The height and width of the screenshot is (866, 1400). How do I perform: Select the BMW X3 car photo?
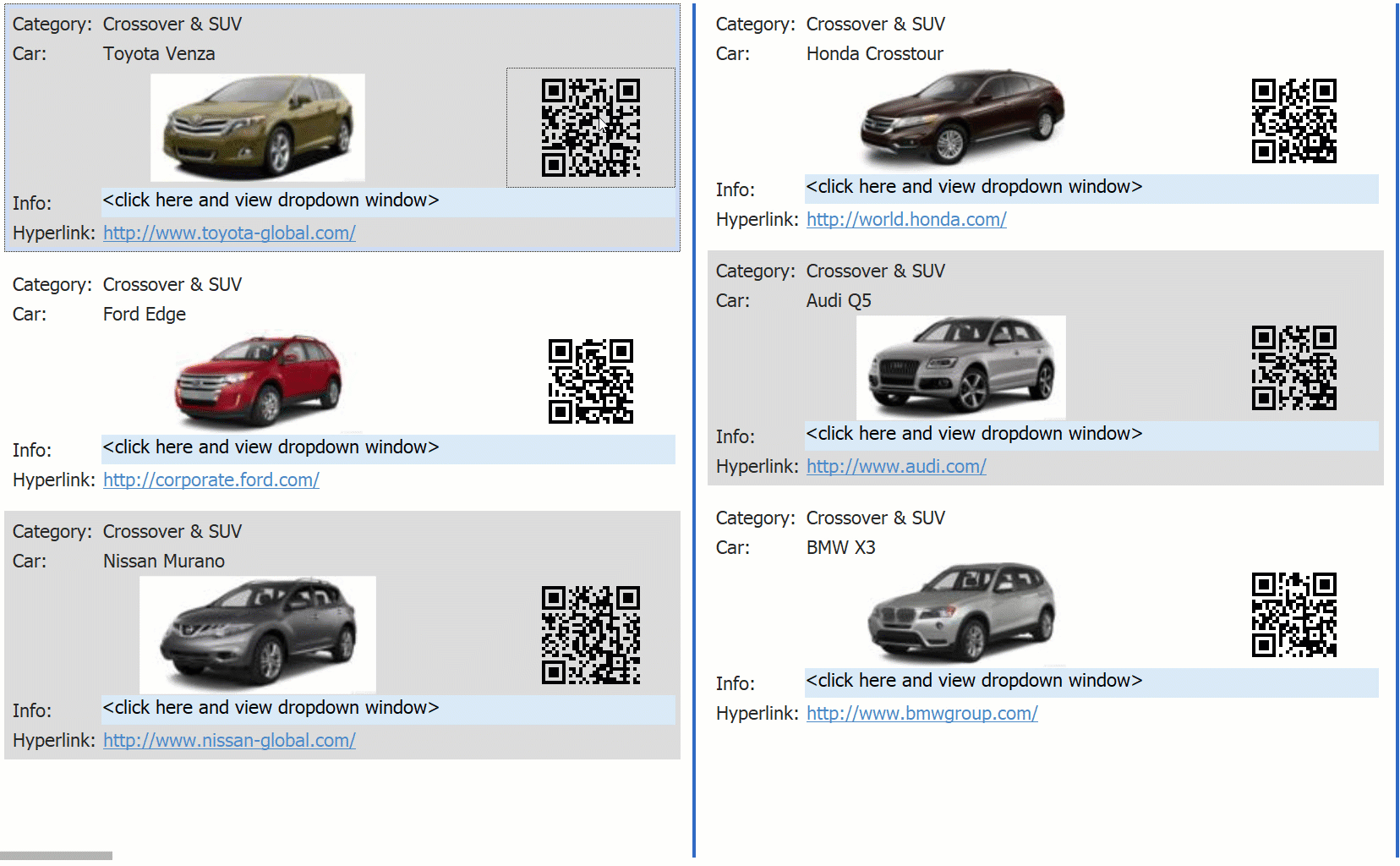point(961,612)
